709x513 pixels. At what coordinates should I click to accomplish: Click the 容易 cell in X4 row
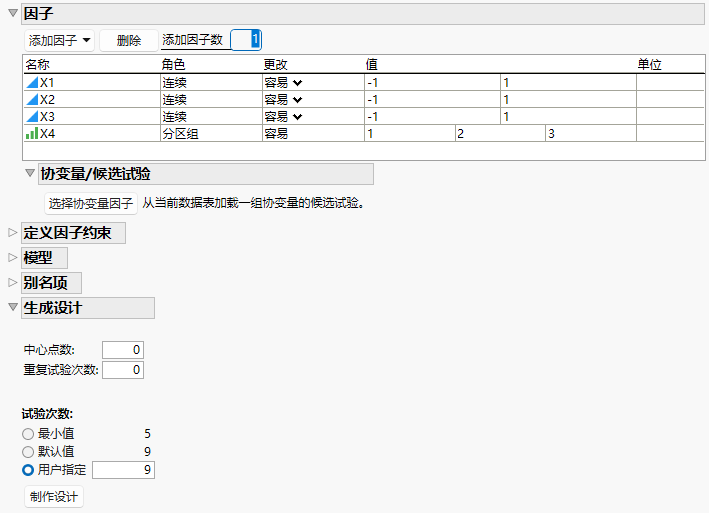[313, 133]
